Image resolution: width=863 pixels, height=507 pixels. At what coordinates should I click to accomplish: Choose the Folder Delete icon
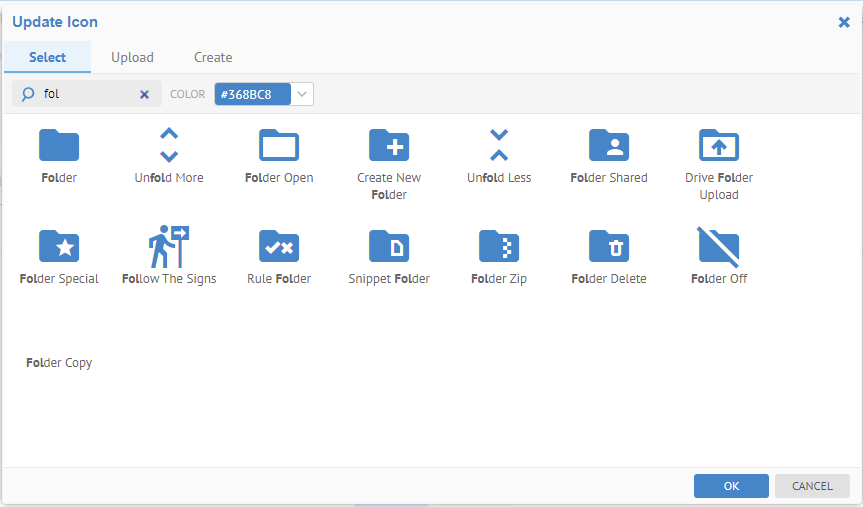609,246
